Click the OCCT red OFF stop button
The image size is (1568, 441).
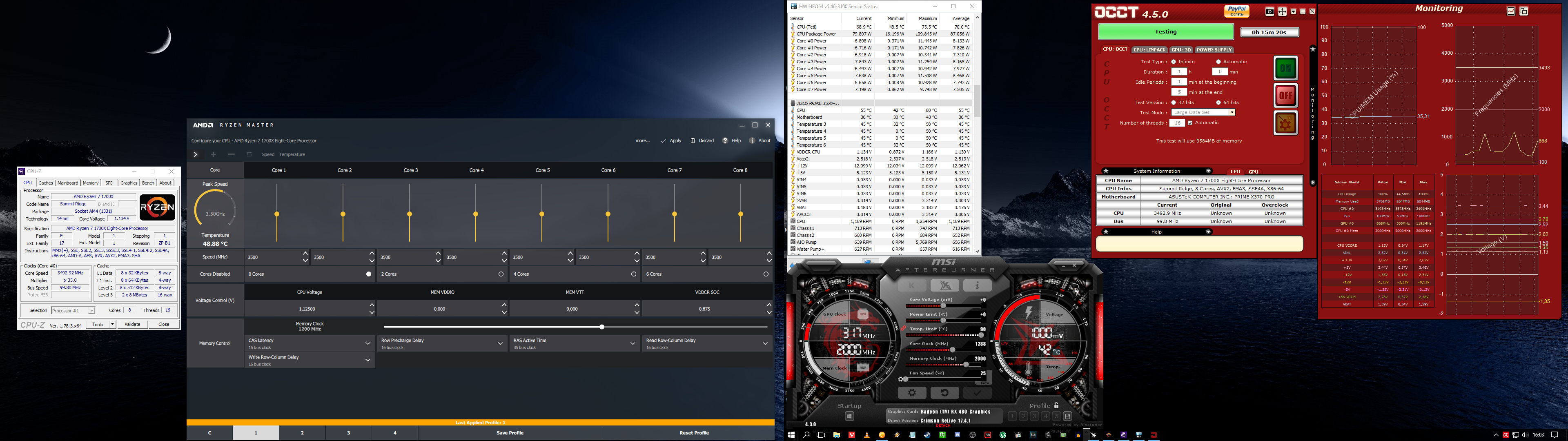pyautogui.click(x=1285, y=95)
